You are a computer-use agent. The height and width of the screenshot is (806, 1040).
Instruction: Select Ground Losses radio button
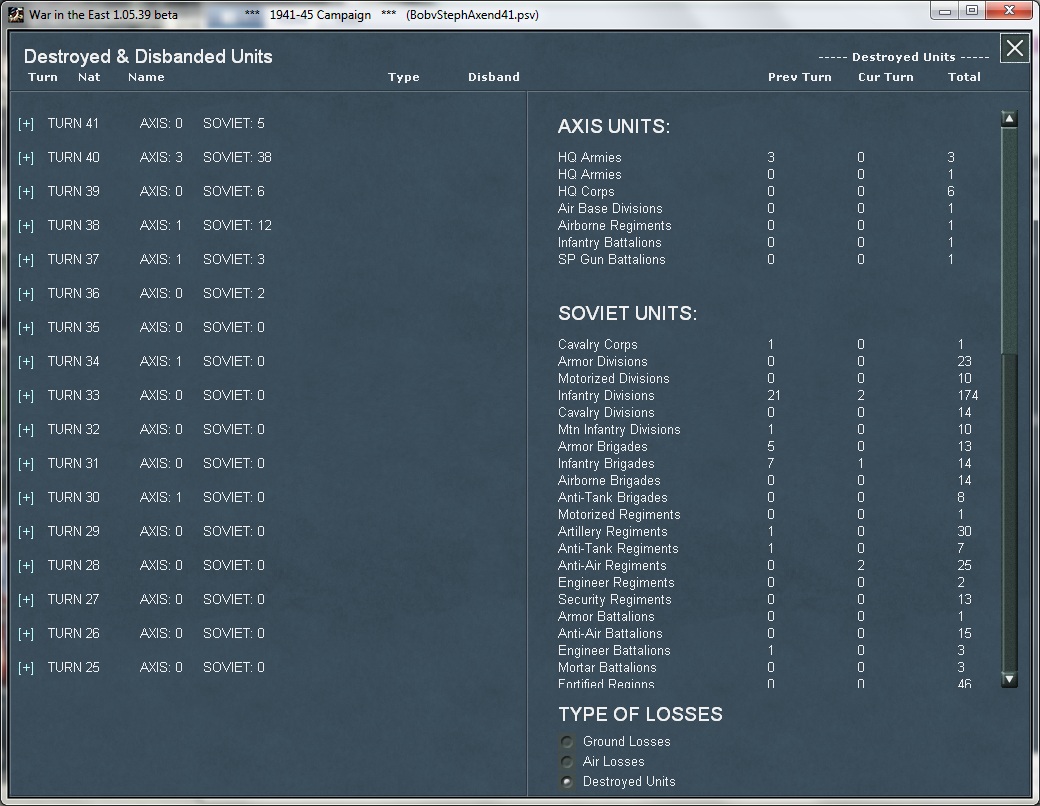point(567,742)
